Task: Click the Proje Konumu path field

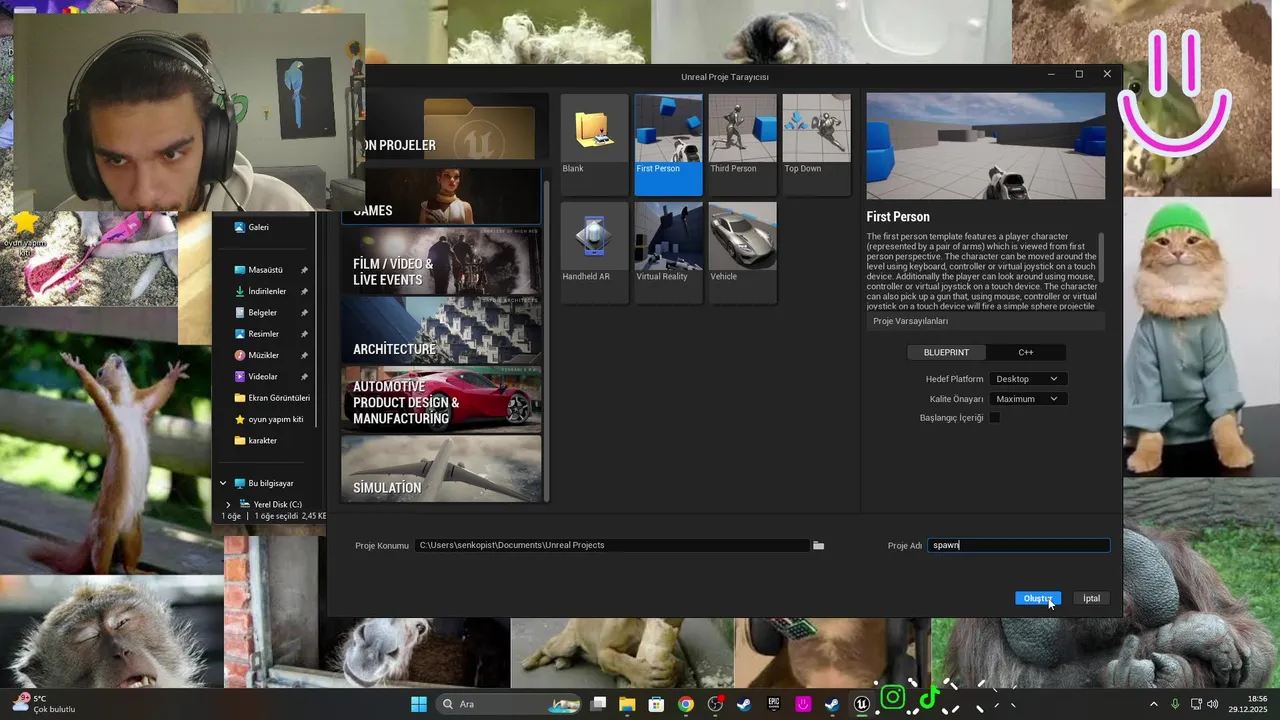Action: pos(611,545)
